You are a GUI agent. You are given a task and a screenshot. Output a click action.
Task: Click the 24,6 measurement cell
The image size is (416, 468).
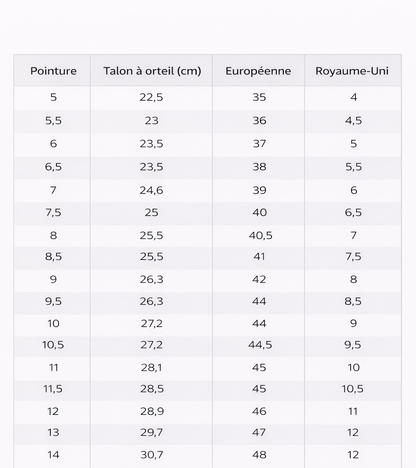point(151,190)
